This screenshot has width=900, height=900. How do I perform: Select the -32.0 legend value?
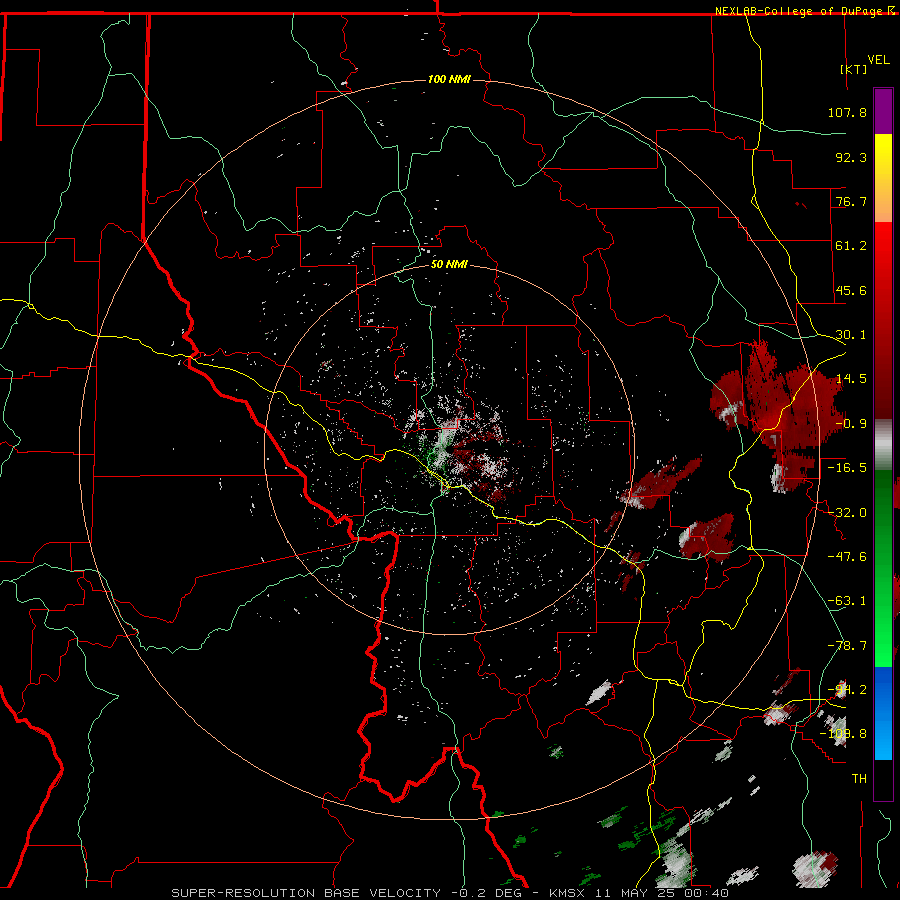coord(847,513)
